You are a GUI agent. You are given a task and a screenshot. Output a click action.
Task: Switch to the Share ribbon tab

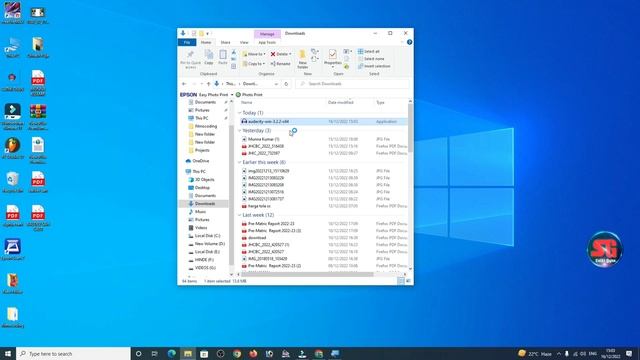pos(225,42)
